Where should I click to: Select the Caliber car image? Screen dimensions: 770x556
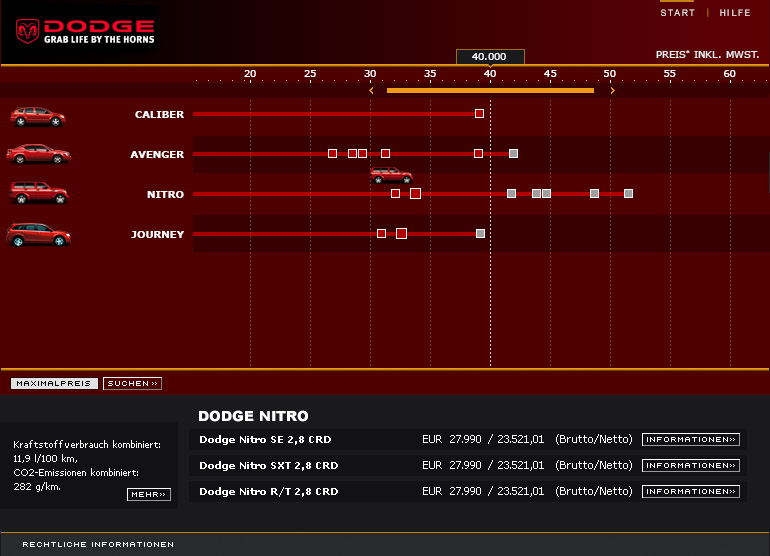click(37, 116)
